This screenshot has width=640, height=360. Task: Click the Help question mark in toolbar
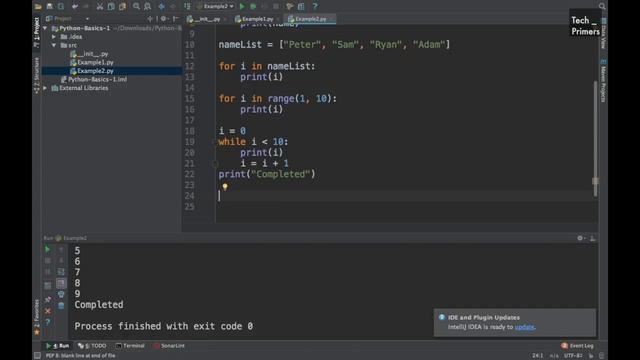[315, 6]
